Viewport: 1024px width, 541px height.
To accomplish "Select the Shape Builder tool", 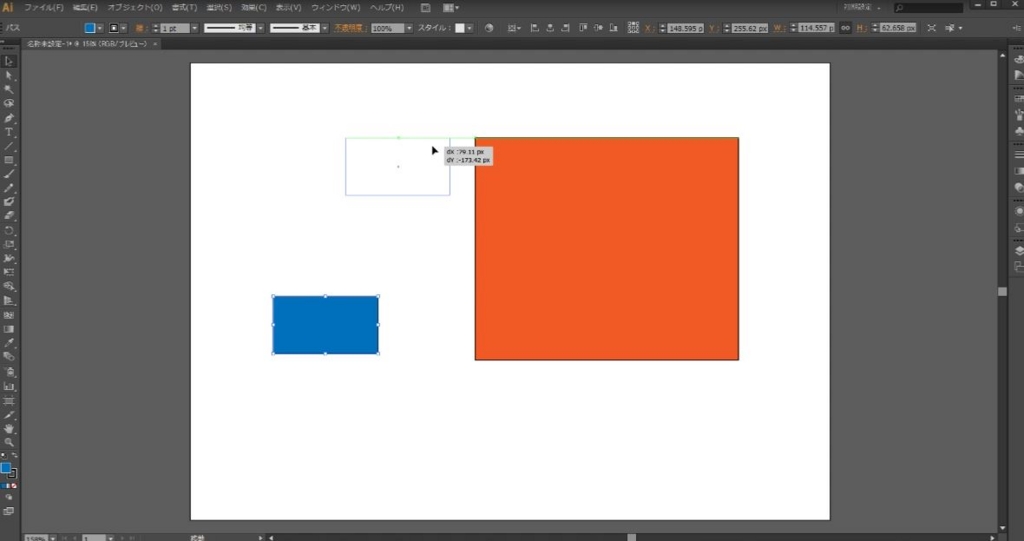I will 9,286.
